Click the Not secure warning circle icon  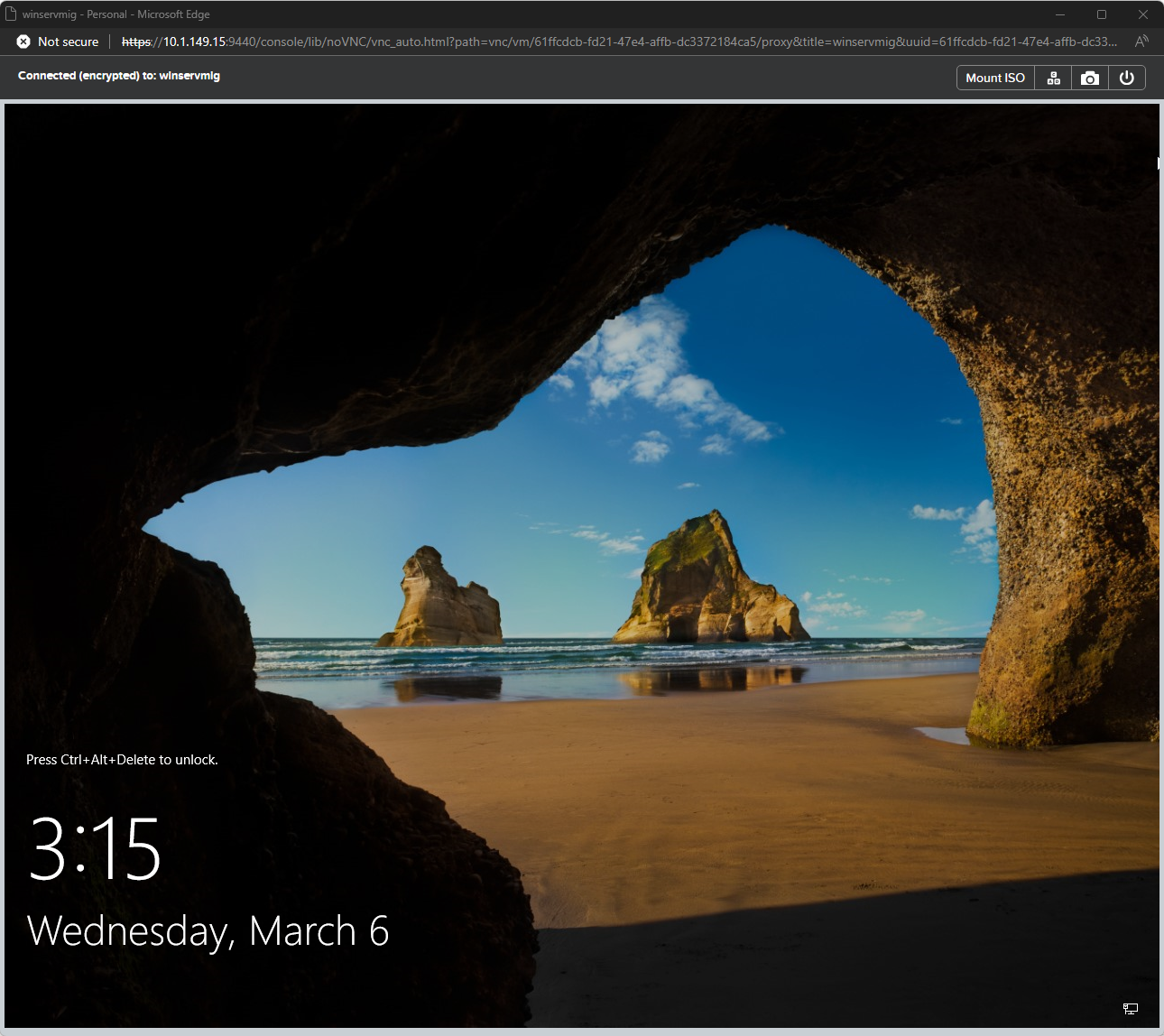(23, 42)
